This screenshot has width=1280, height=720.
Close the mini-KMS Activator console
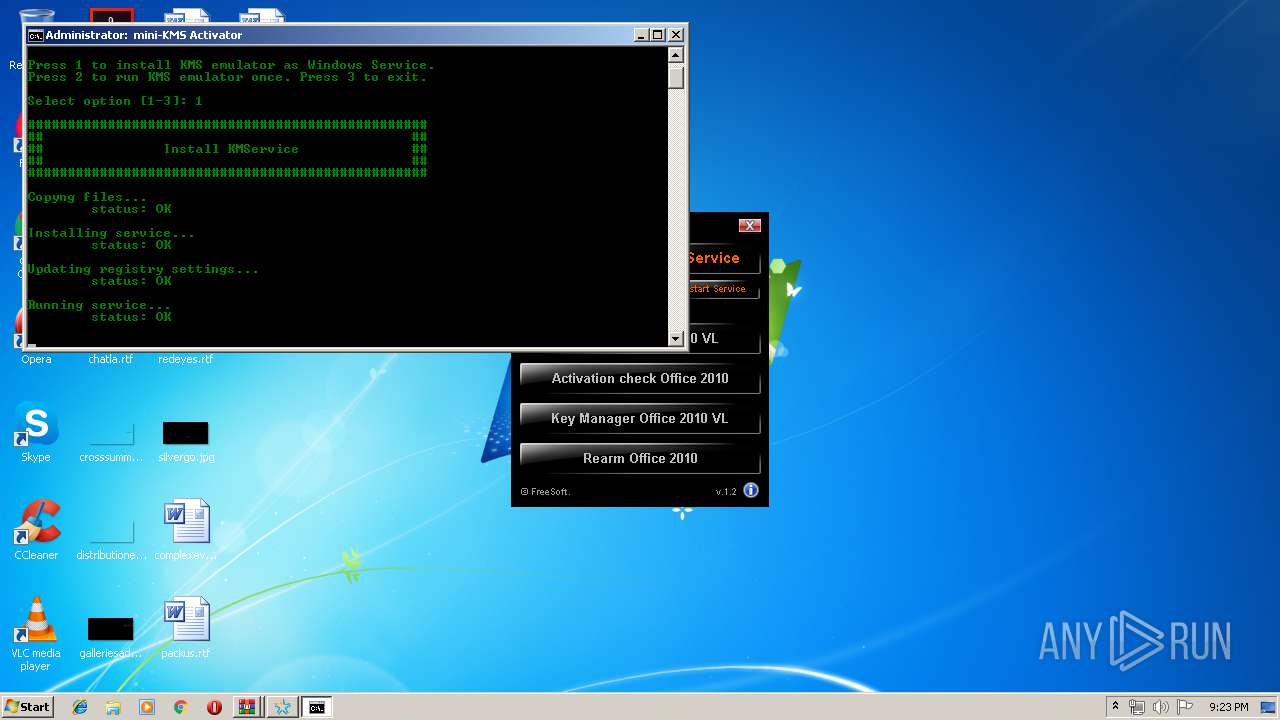[x=675, y=35]
